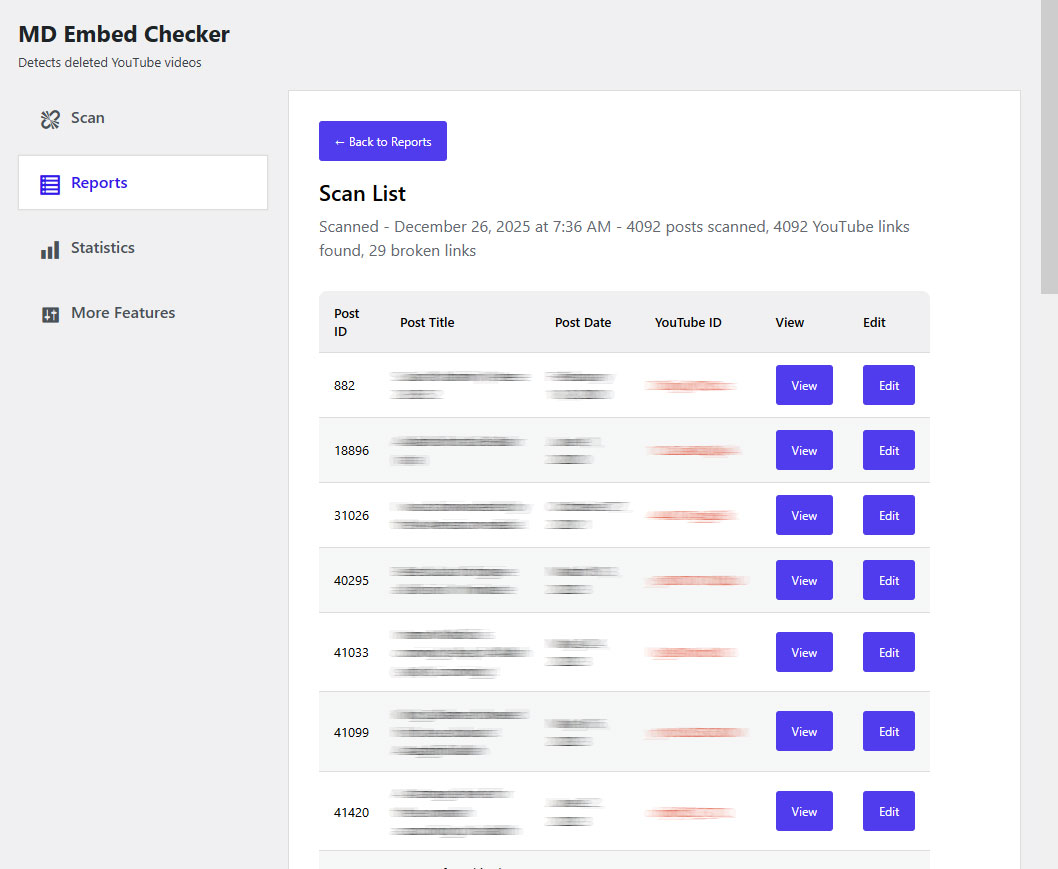
Task: Click post ID 31026 cell
Action: 352,515
